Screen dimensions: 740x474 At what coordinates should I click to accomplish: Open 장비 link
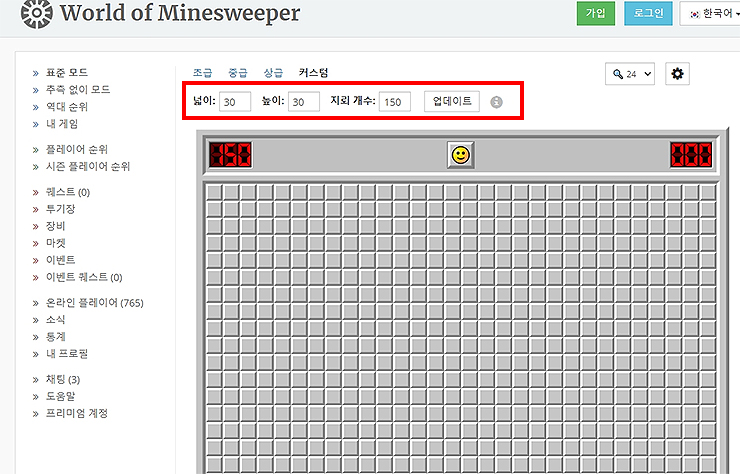pos(55,226)
